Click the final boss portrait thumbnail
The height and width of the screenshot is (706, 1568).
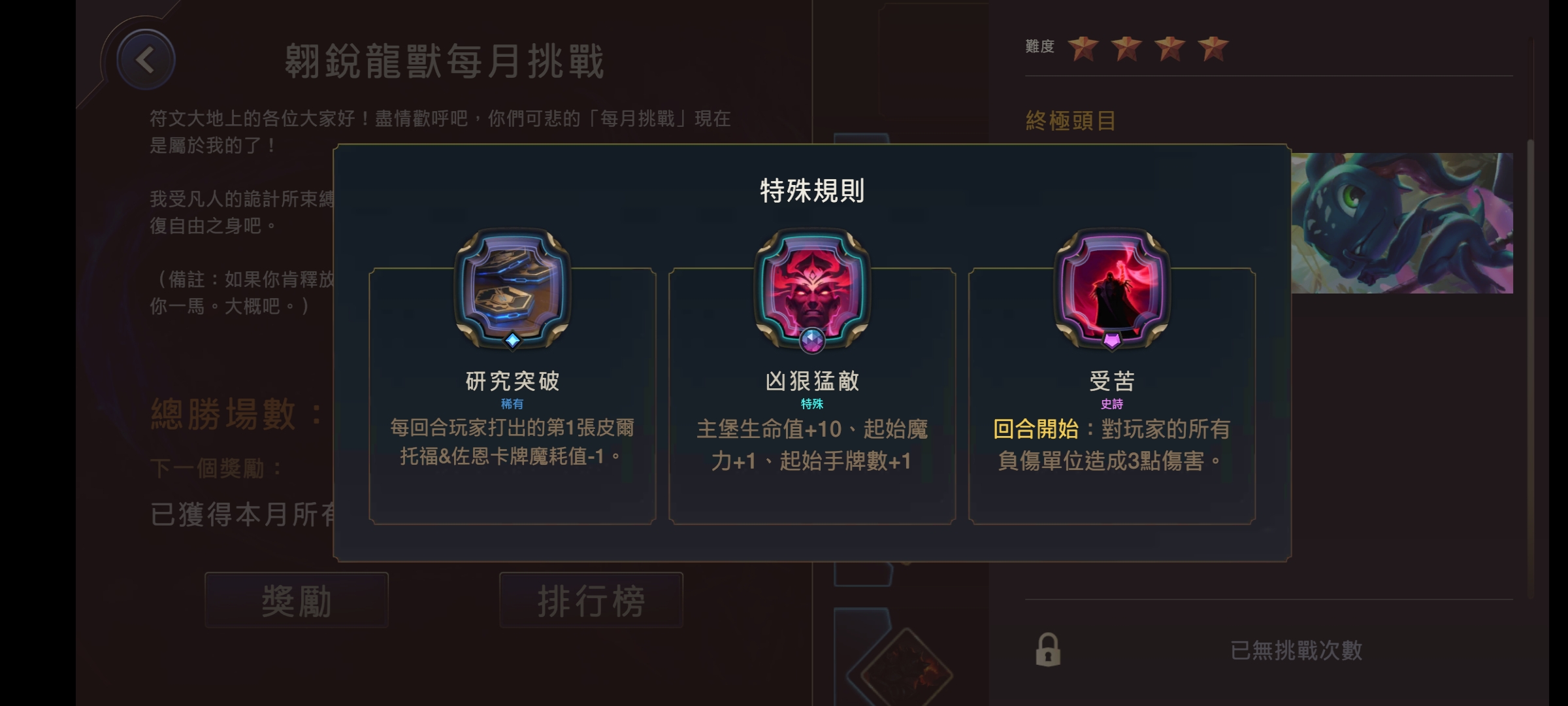1402,223
